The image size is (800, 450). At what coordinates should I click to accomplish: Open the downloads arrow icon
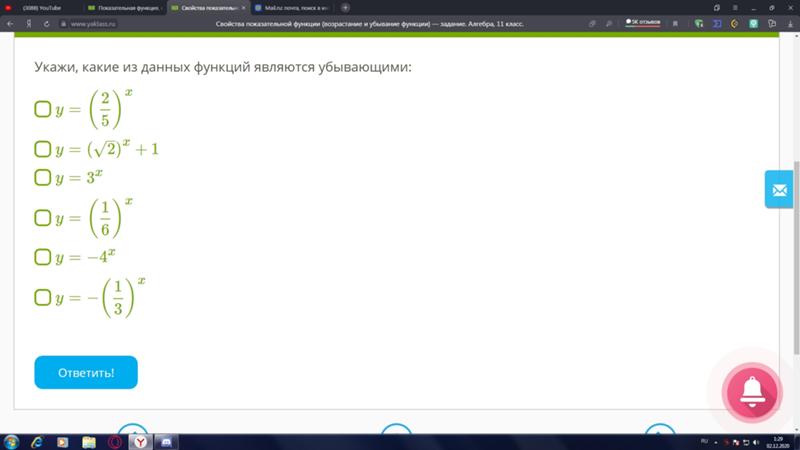click(x=790, y=24)
